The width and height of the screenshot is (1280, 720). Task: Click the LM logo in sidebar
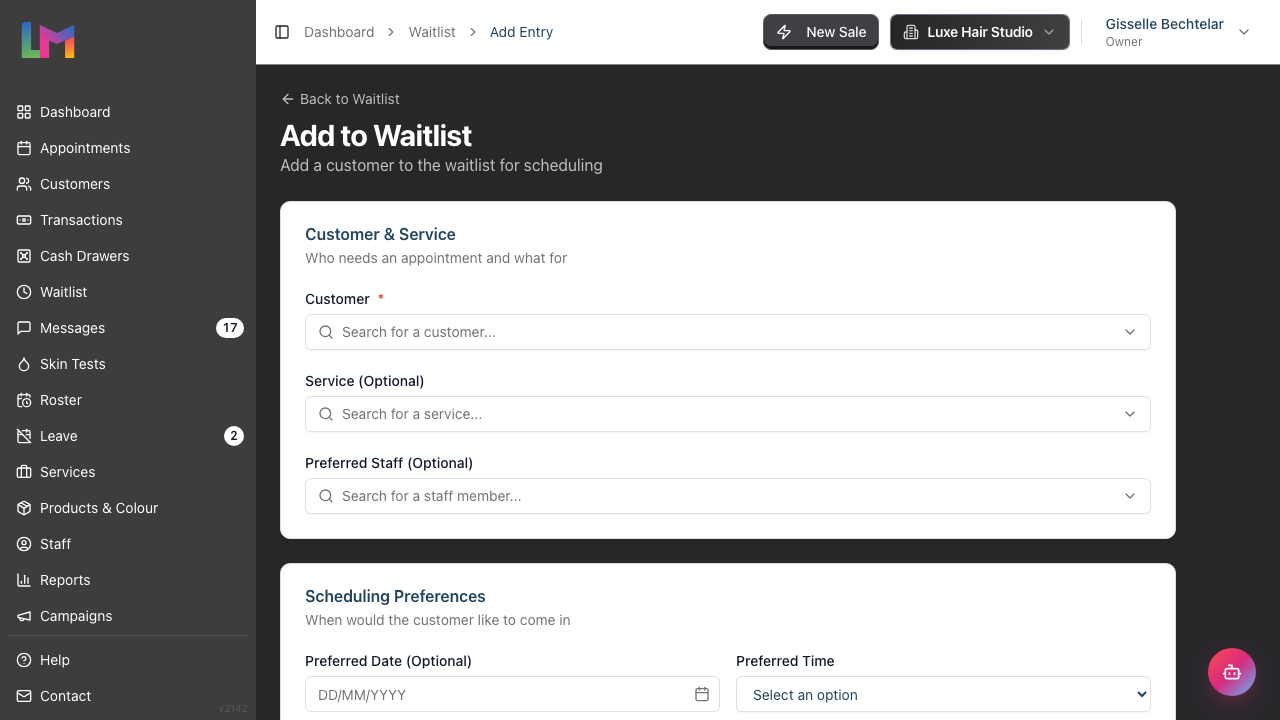point(48,40)
